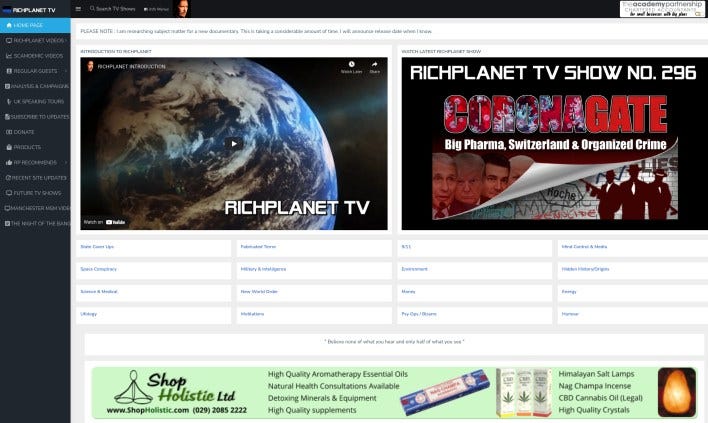Screen dimensions: 708x423
Task: Click the monitor icon beside Future TV Shows
Action: coord(9,193)
